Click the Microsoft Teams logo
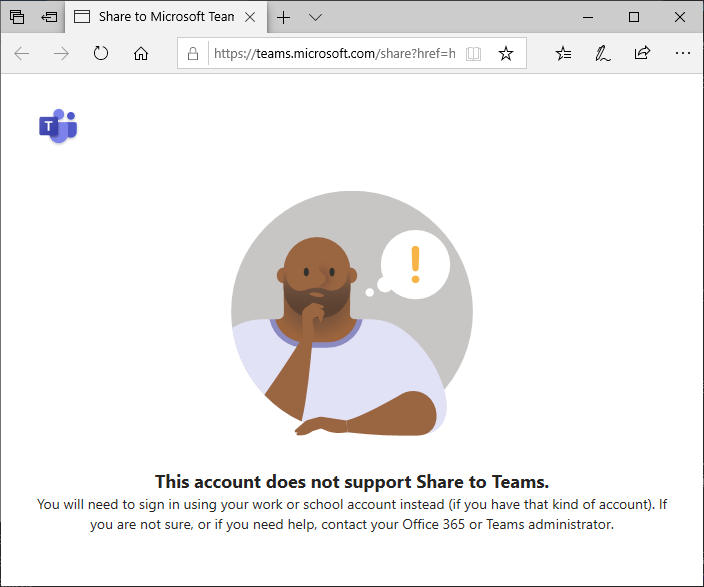This screenshot has width=704, height=587. point(58,126)
